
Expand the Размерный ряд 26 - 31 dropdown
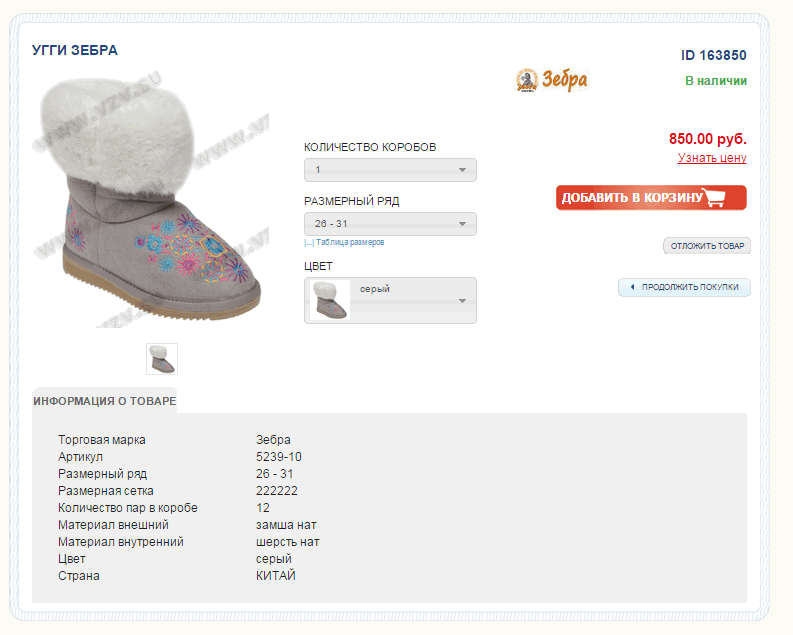390,224
